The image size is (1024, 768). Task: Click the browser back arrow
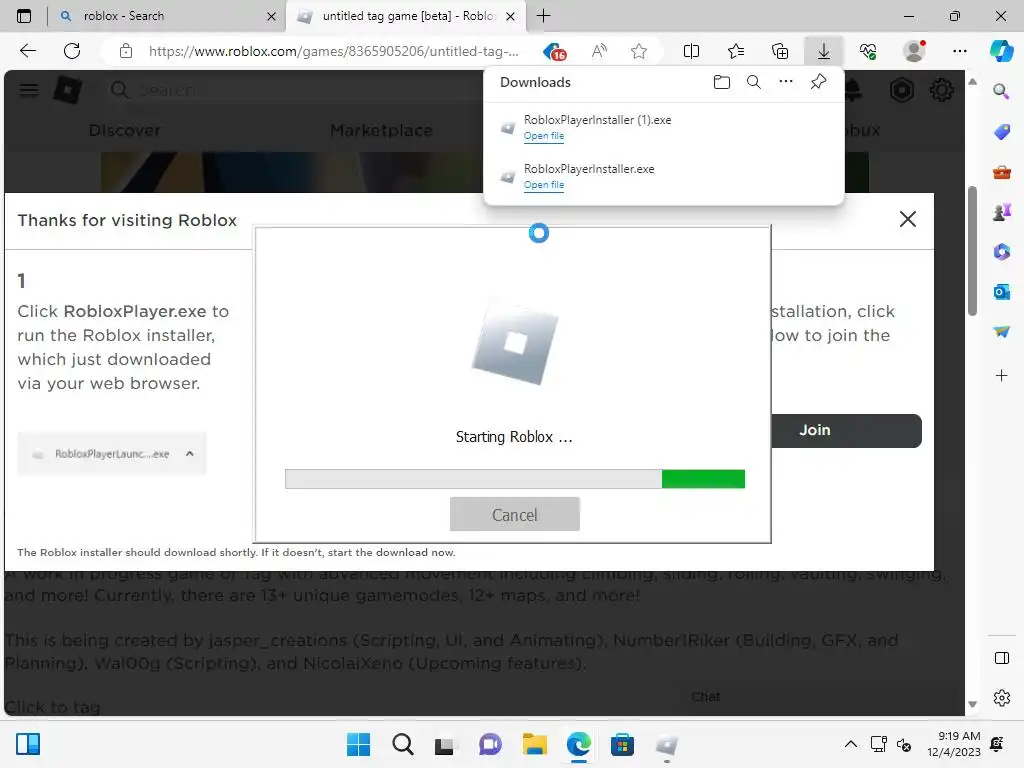pyautogui.click(x=27, y=51)
